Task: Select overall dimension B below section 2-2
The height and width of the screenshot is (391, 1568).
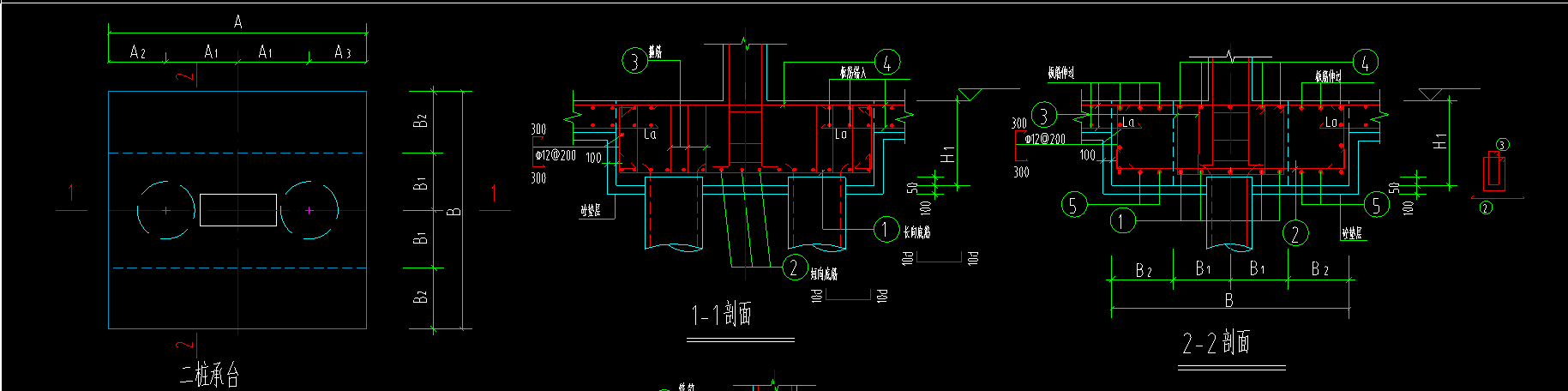Action: pos(1229,300)
